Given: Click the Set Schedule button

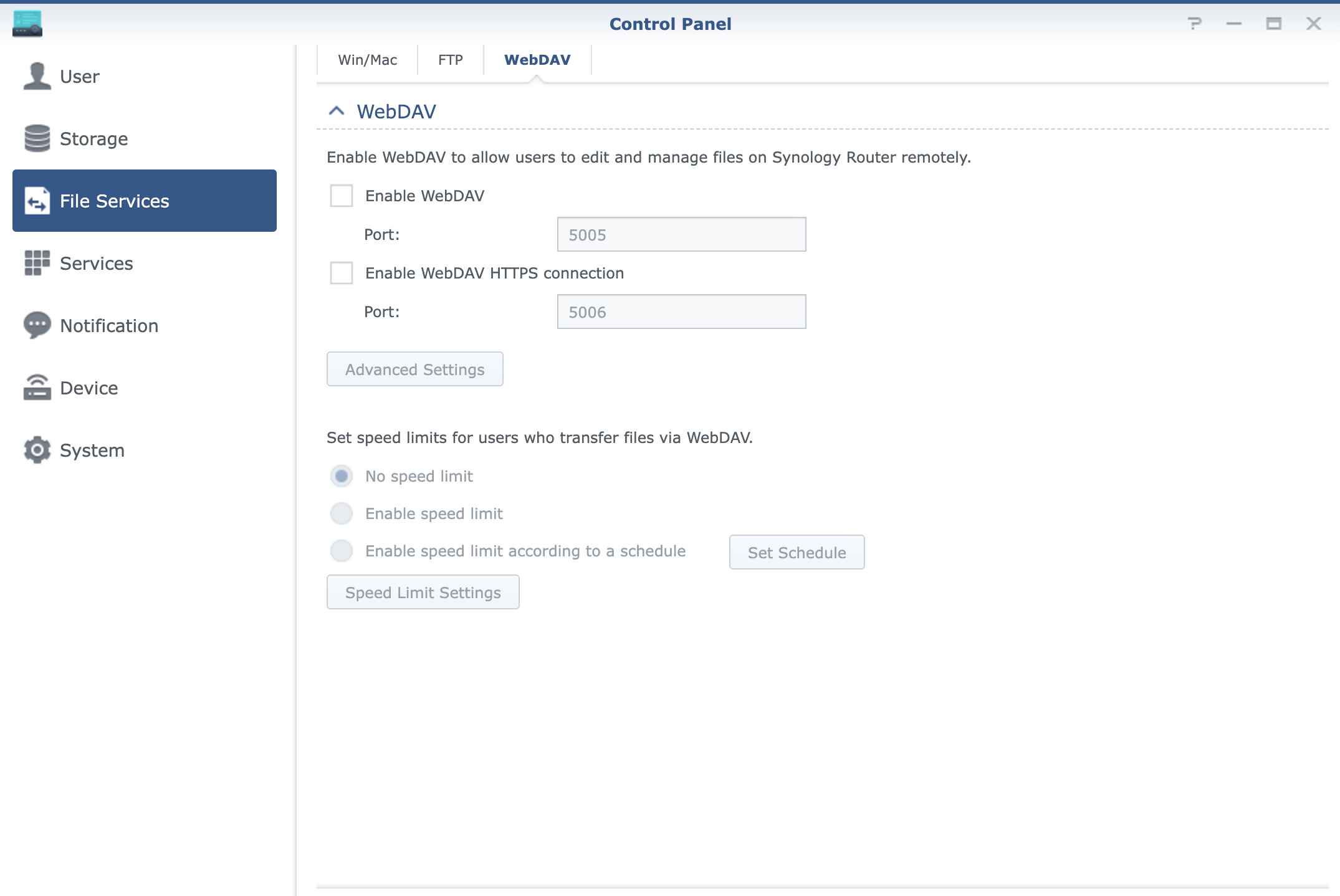Looking at the screenshot, I should tap(797, 552).
